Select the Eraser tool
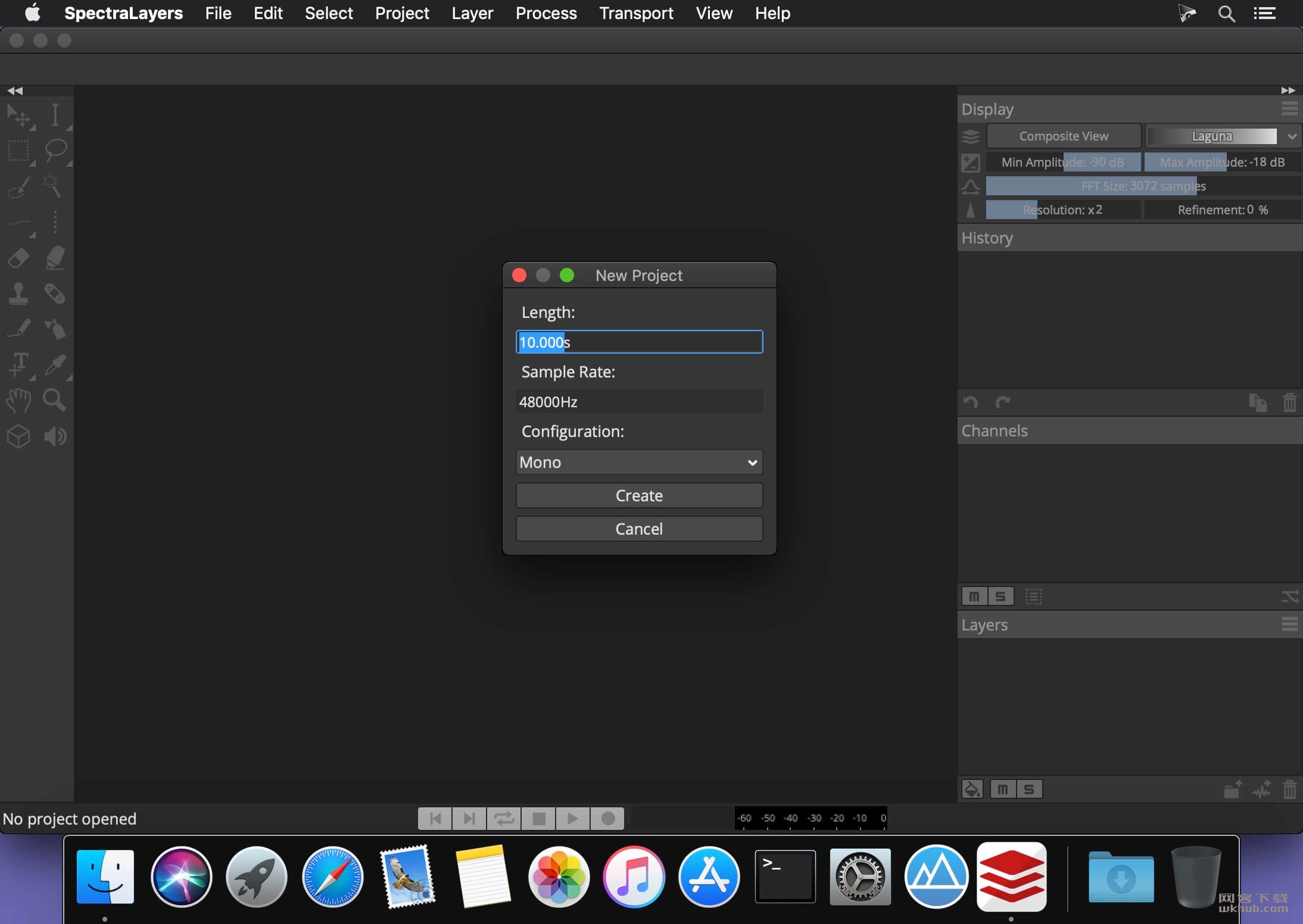The height and width of the screenshot is (924, 1303). (x=18, y=258)
